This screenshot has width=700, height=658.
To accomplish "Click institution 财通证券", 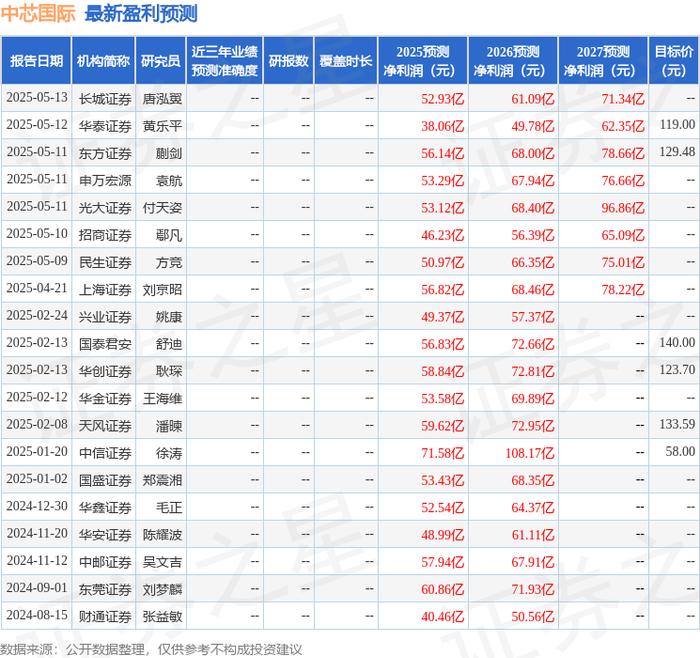I will tap(105, 616).
